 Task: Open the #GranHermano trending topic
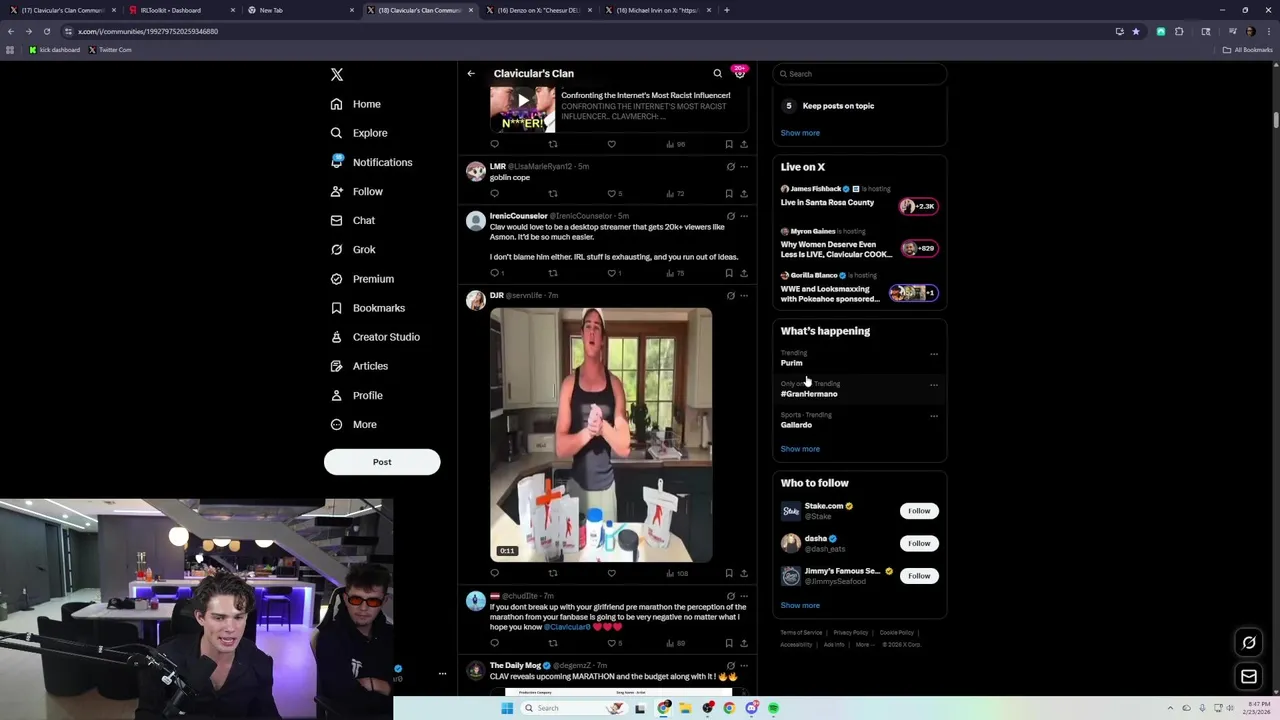[809, 394]
